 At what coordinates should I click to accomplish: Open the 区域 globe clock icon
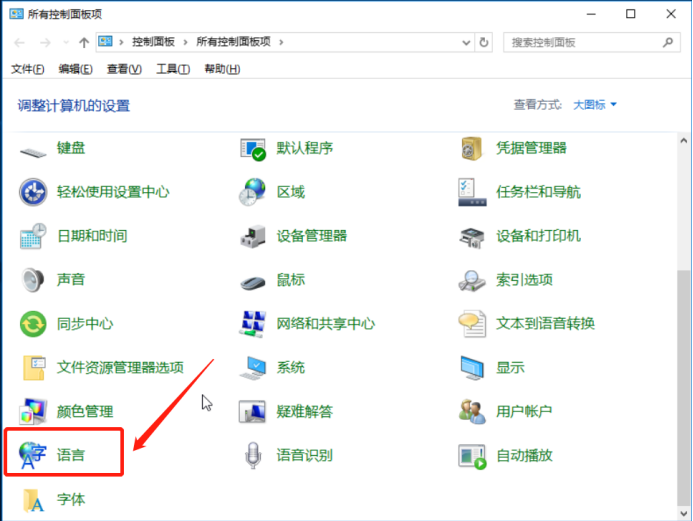pos(252,192)
